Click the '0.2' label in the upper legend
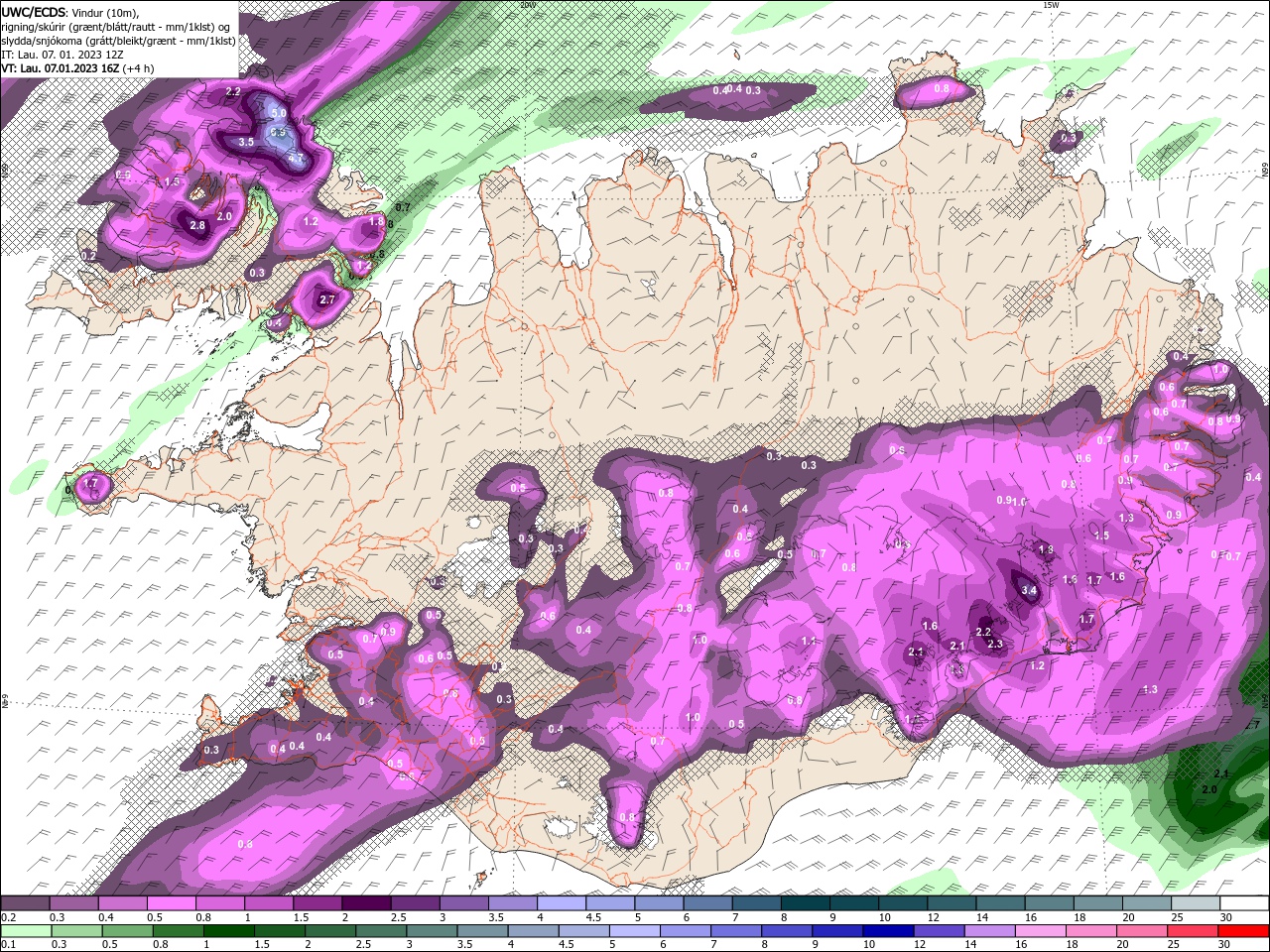 8,917
